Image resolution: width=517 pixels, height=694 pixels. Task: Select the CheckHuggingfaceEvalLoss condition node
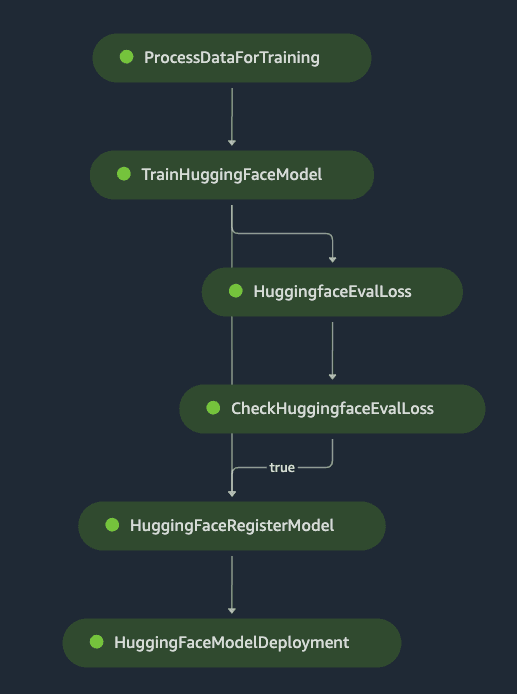(x=332, y=409)
